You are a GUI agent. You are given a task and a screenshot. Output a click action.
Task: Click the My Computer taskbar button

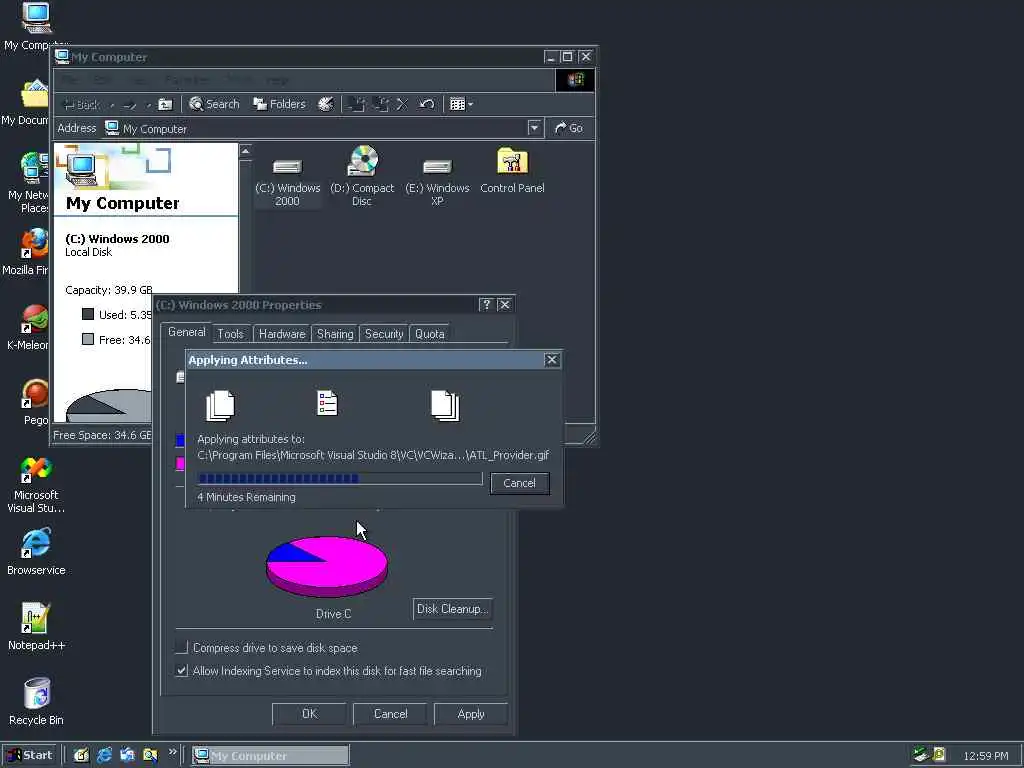tap(271, 756)
